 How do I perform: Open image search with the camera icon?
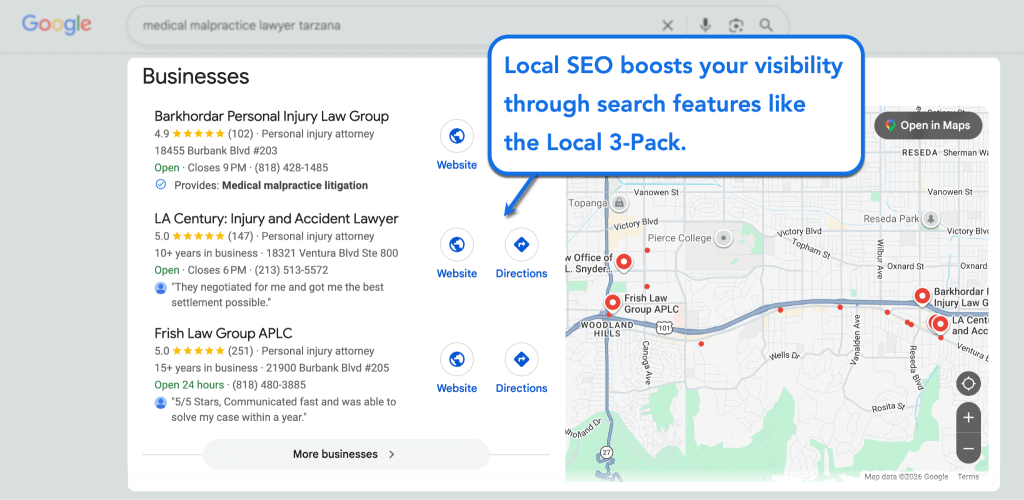736,25
